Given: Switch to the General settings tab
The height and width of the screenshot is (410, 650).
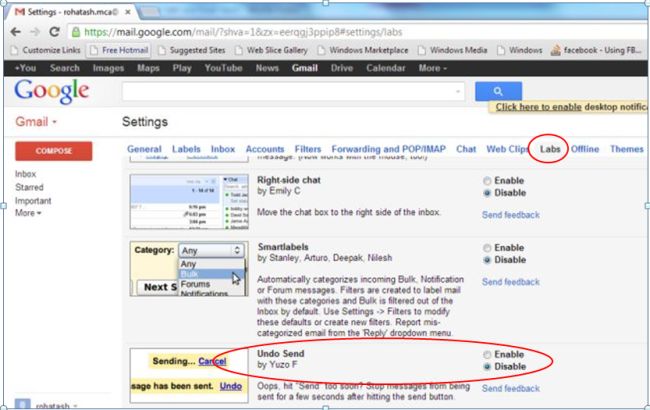Looking at the screenshot, I should click(144, 149).
